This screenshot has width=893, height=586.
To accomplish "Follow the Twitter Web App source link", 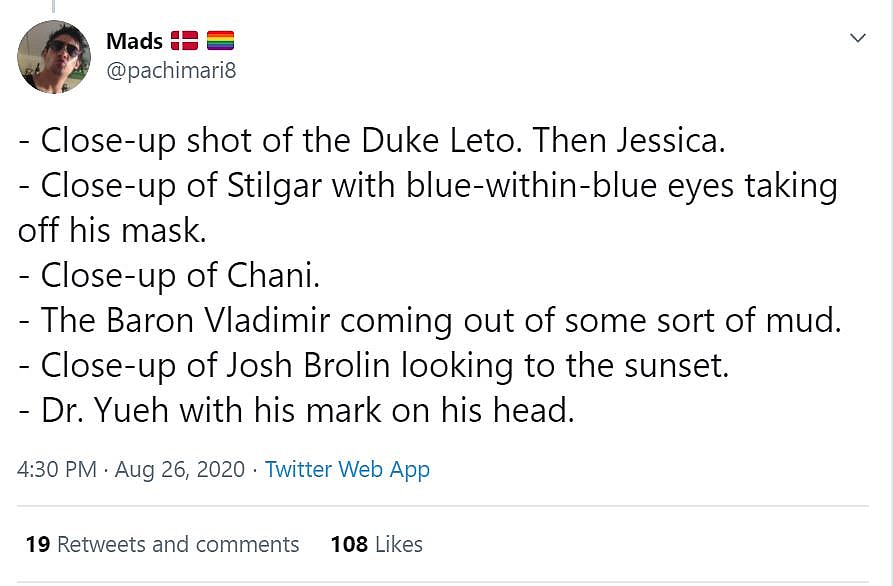I will pos(347,469).
